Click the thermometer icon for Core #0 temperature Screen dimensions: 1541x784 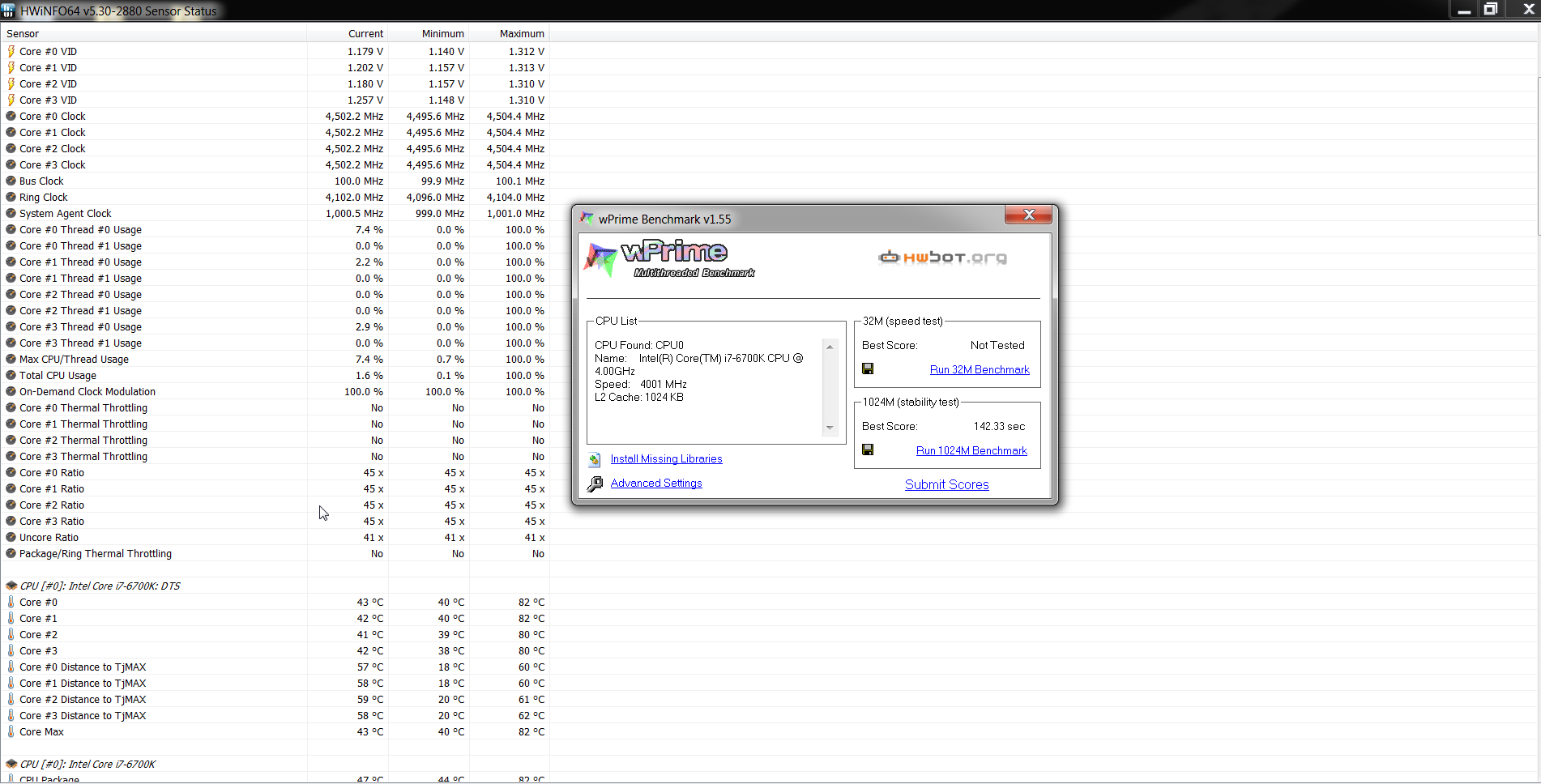coord(11,602)
